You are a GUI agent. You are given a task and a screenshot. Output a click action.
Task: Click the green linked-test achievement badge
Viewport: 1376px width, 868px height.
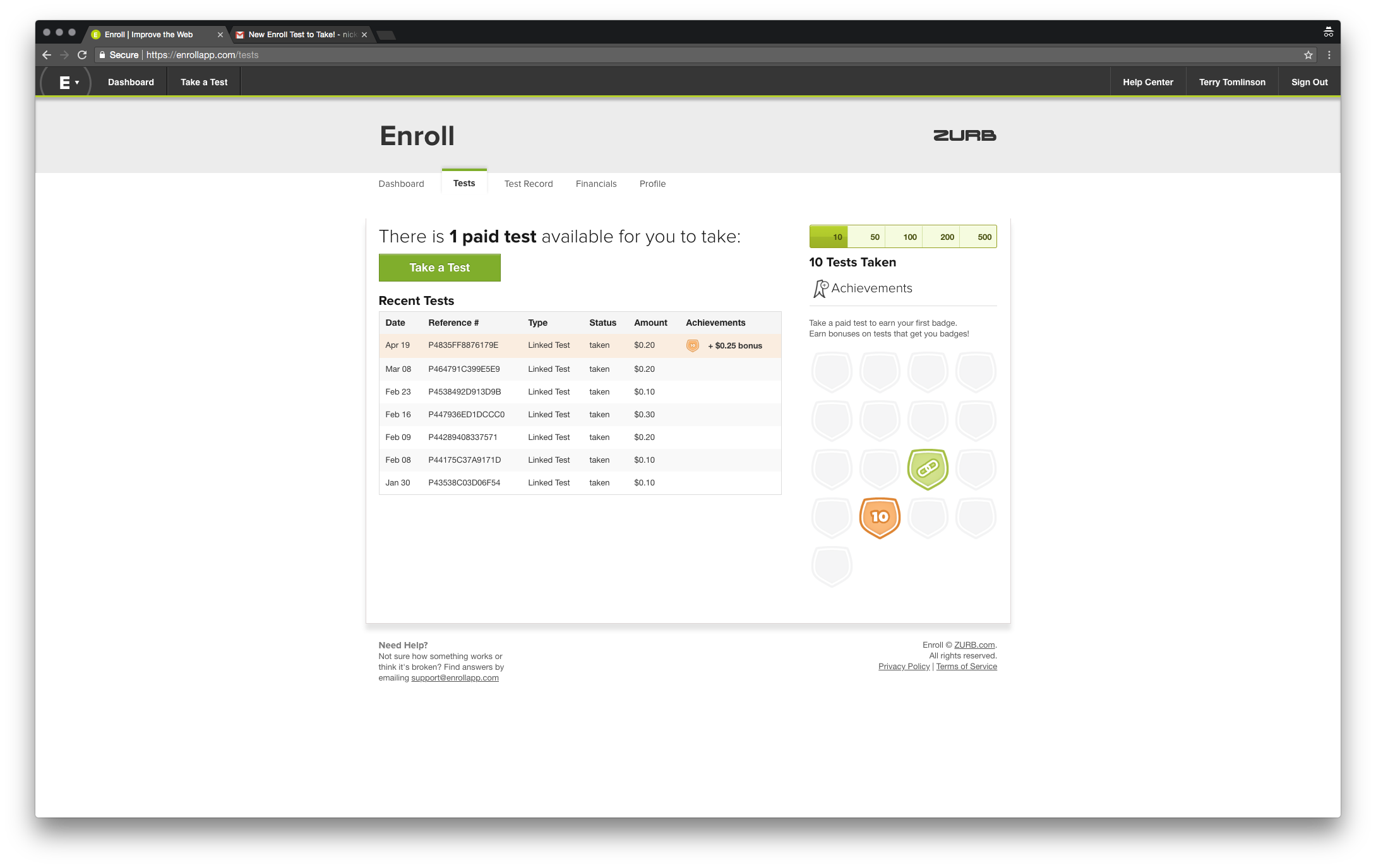(x=928, y=469)
